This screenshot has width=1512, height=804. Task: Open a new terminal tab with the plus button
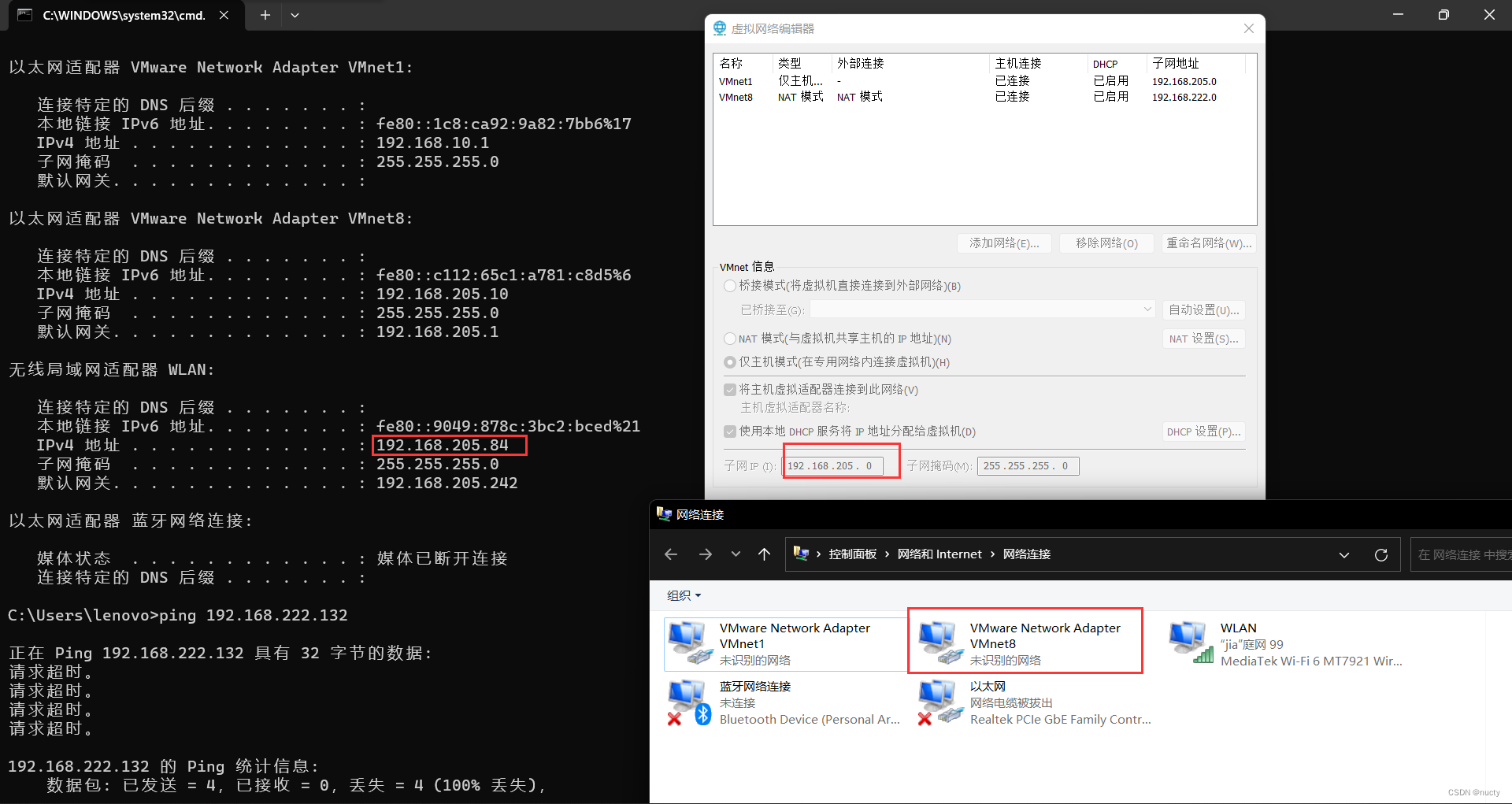click(265, 15)
